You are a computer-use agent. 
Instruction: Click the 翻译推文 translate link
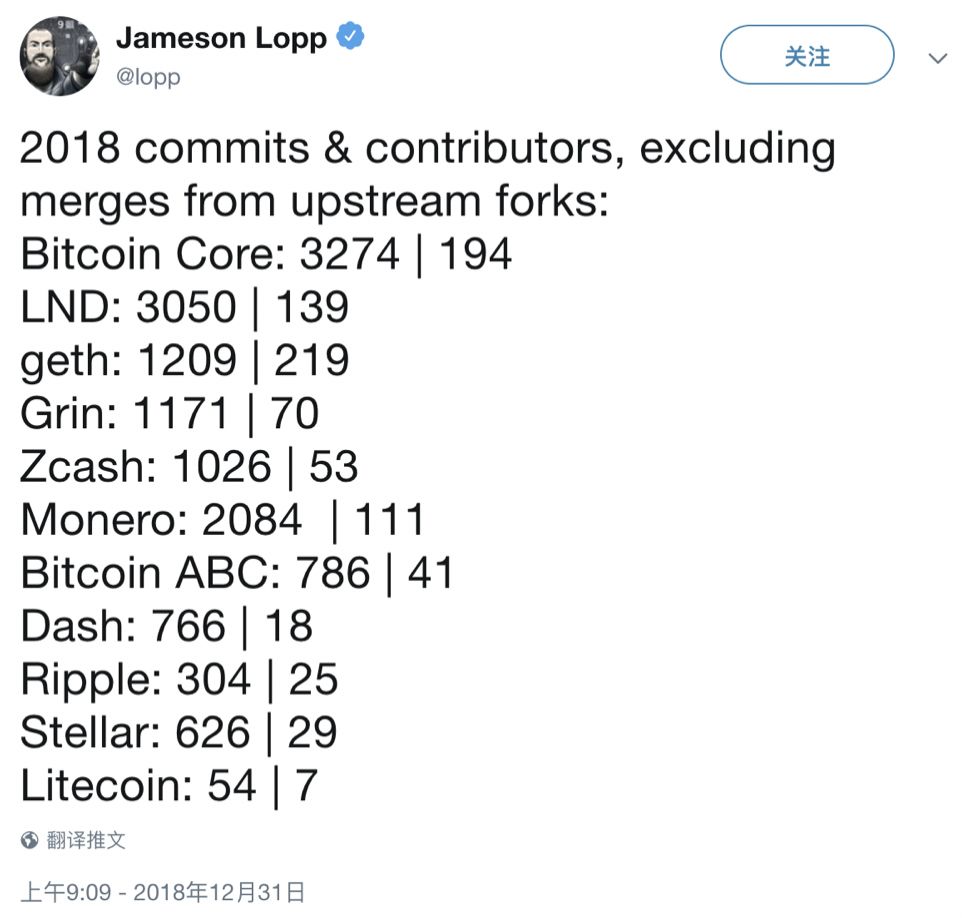(87, 840)
